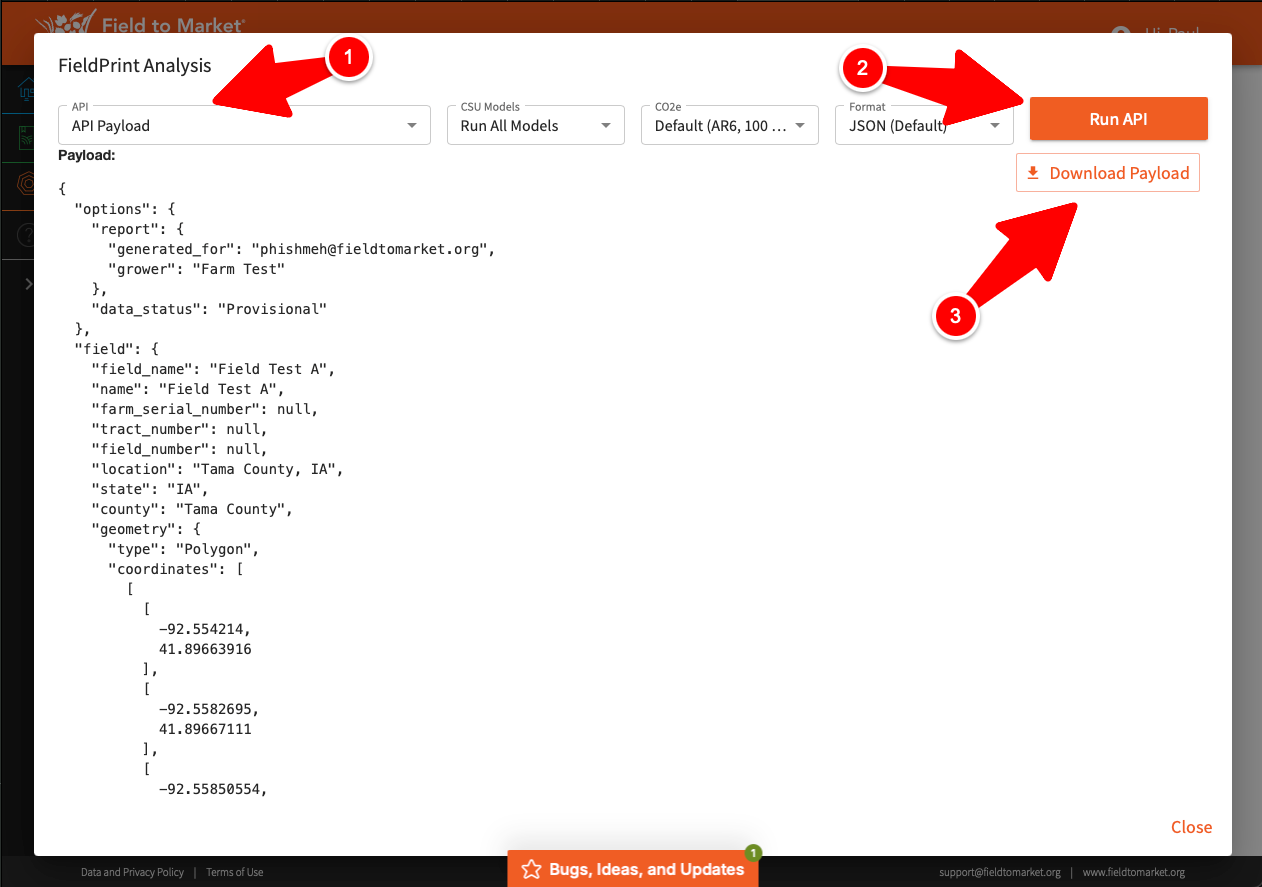Click the star icon in feedback banner

[x=531, y=869]
